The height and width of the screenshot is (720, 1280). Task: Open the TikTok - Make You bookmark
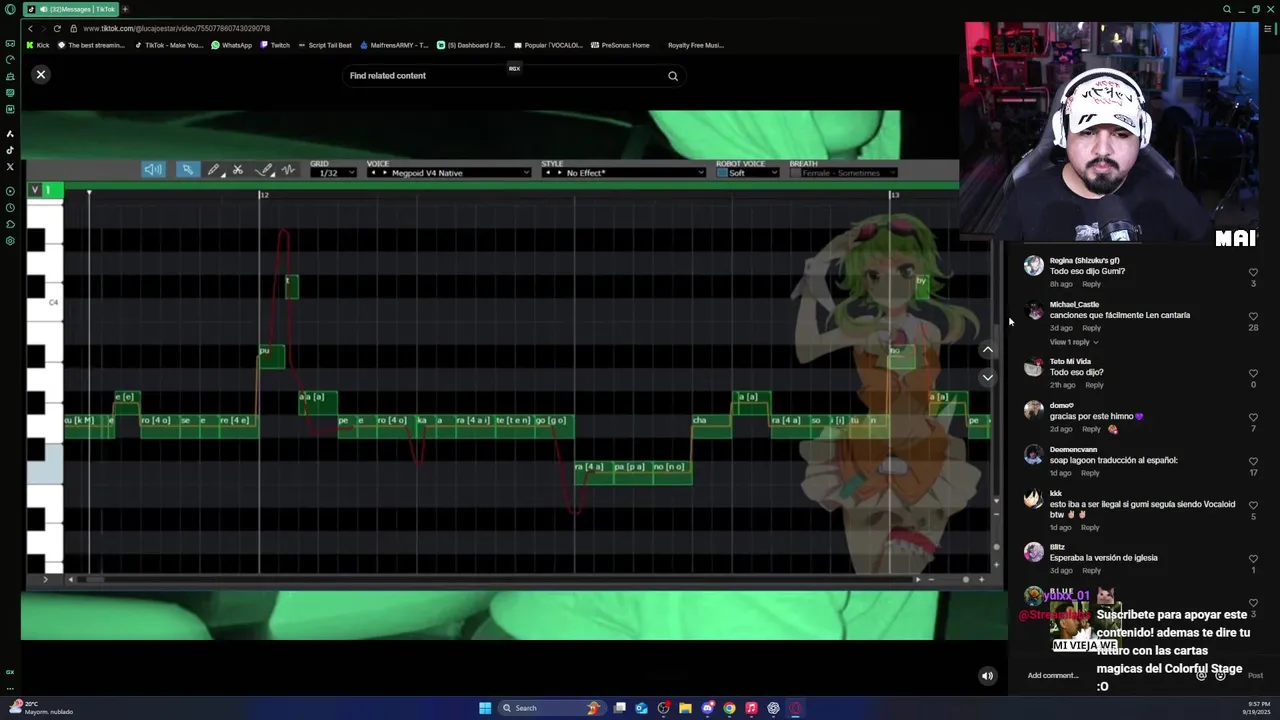coord(168,45)
